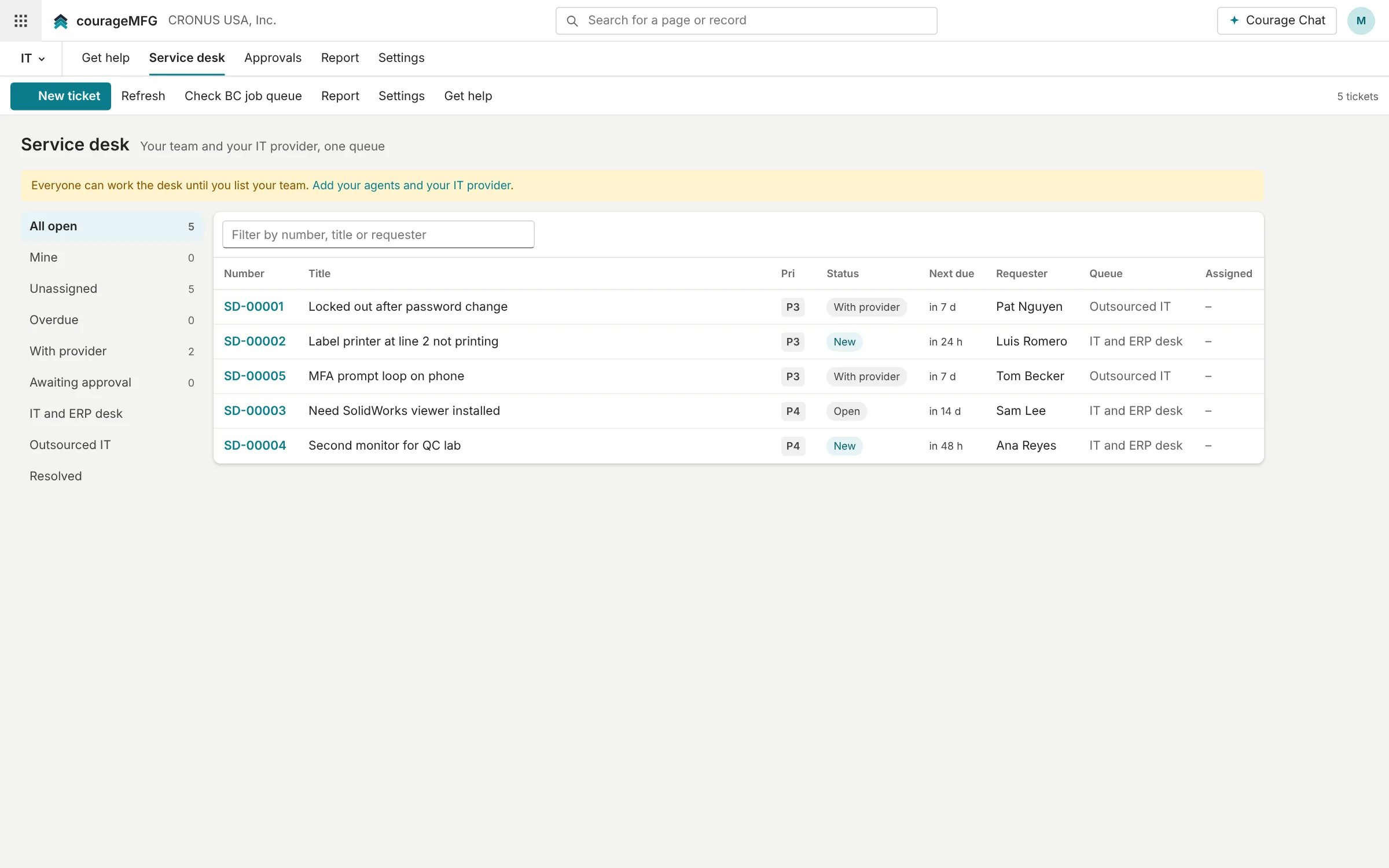Show Overdue tickets
The height and width of the screenshot is (868, 1389).
112,320
